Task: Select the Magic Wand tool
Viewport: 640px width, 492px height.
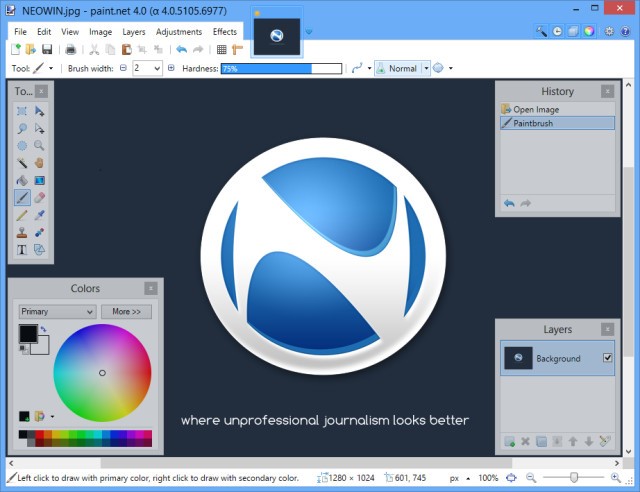Action: (x=22, y=163)
